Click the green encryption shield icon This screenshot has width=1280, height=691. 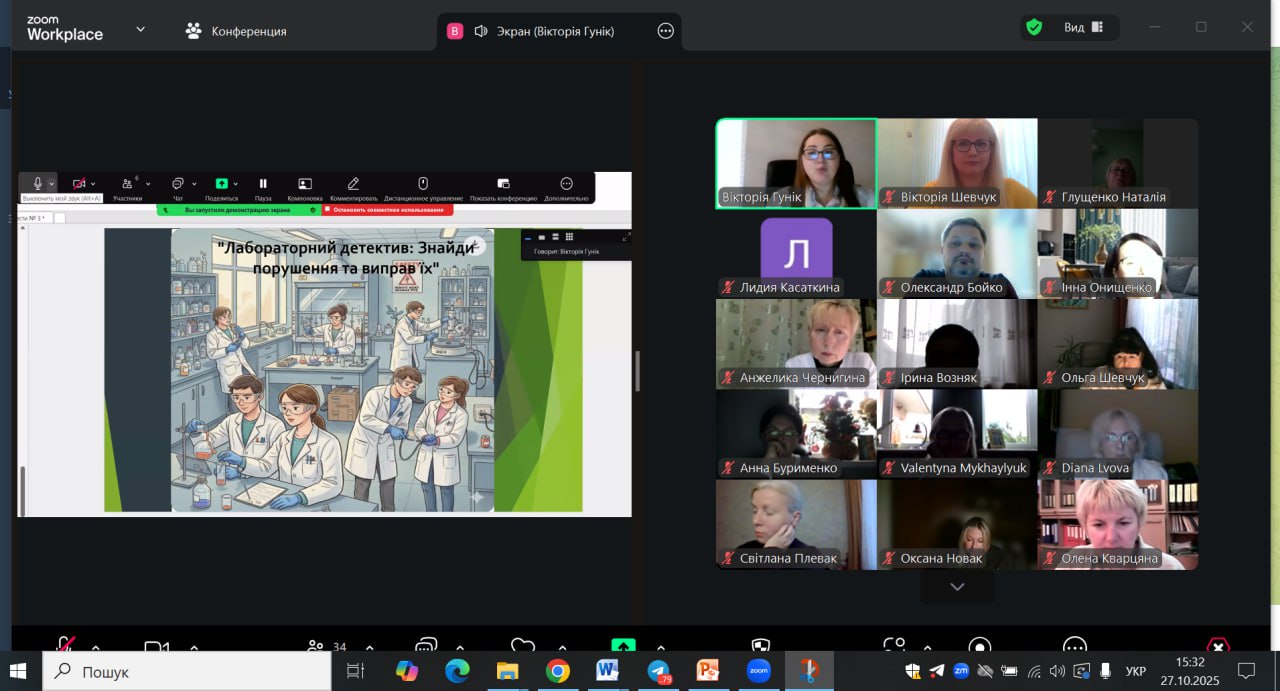coord(1034,28)
